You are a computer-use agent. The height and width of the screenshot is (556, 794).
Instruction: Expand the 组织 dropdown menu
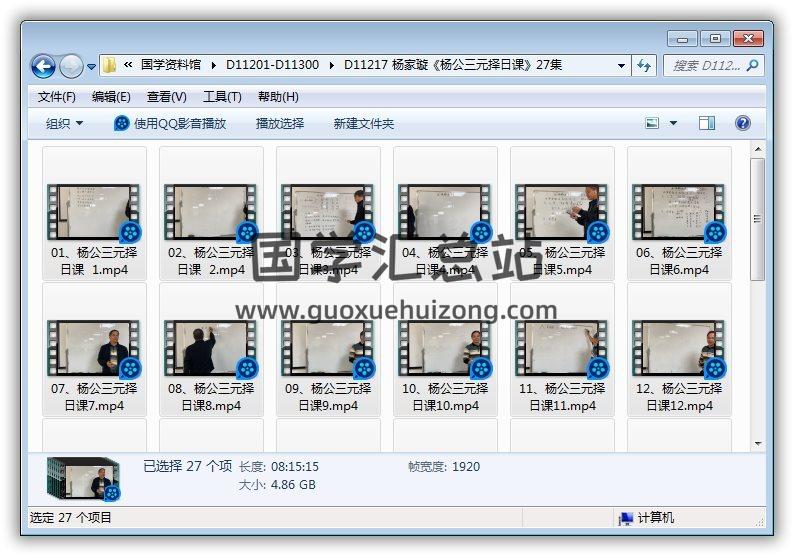click(x=65, y=123)
